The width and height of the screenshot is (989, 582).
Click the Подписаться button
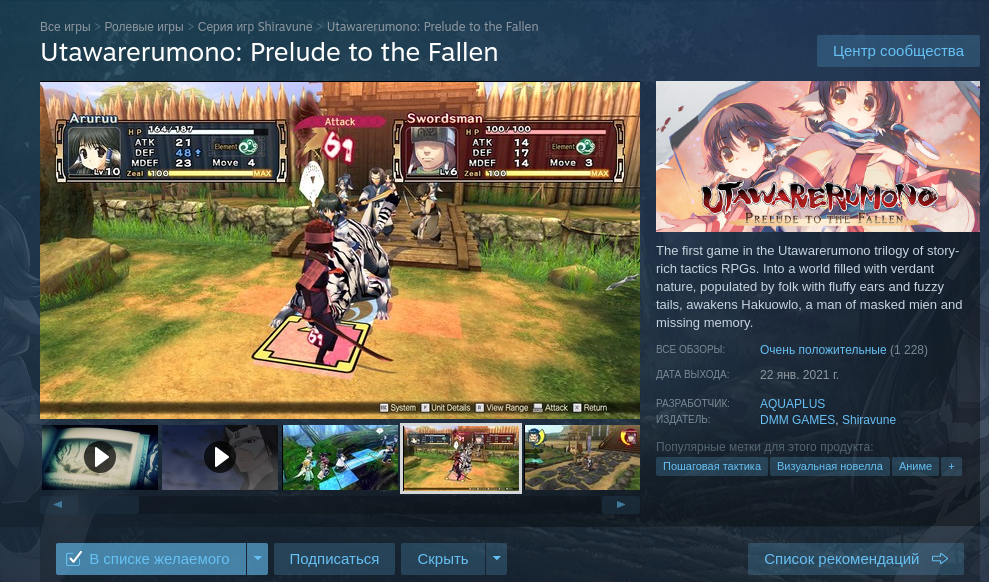[334, 559]
